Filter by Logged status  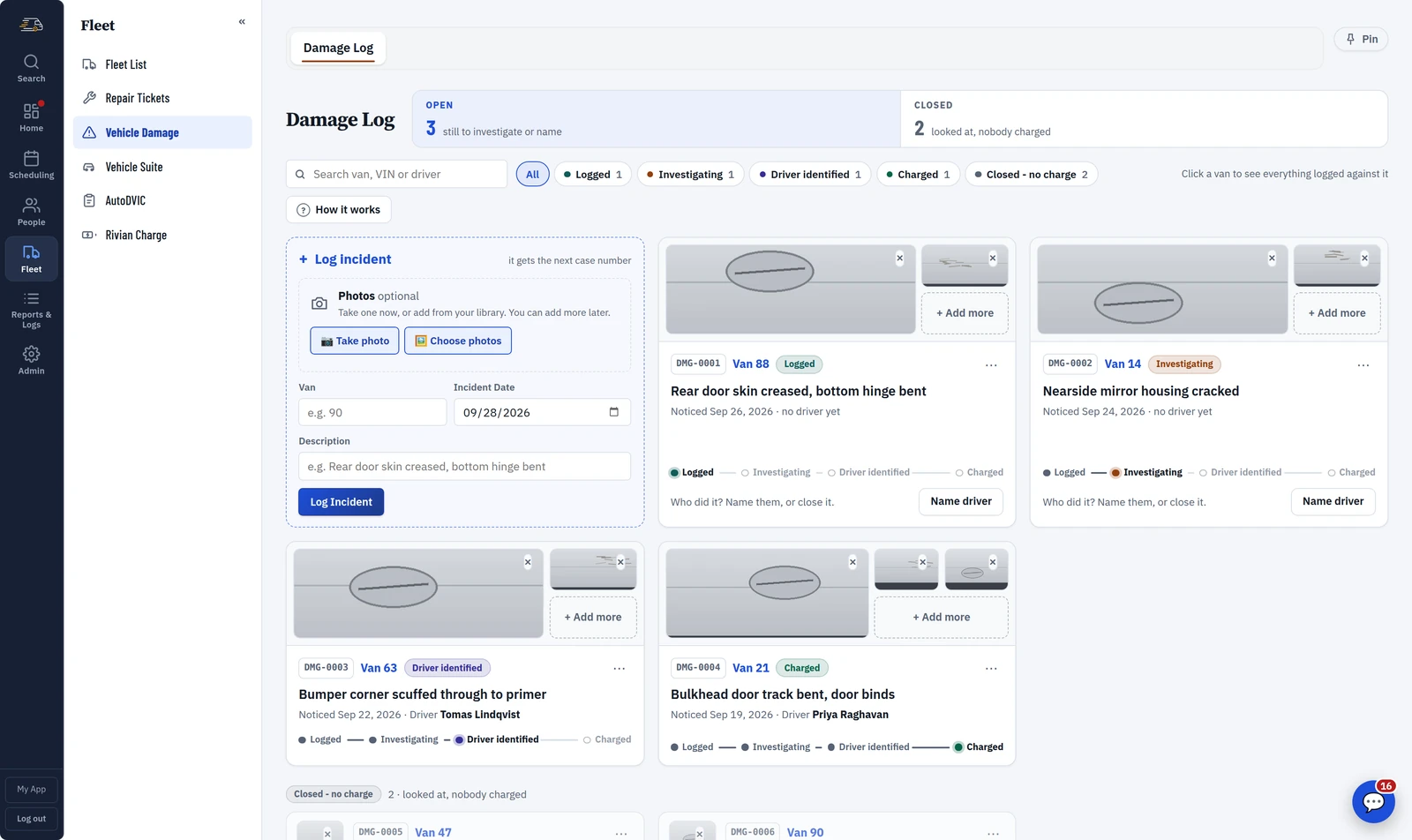click(592, 175)
